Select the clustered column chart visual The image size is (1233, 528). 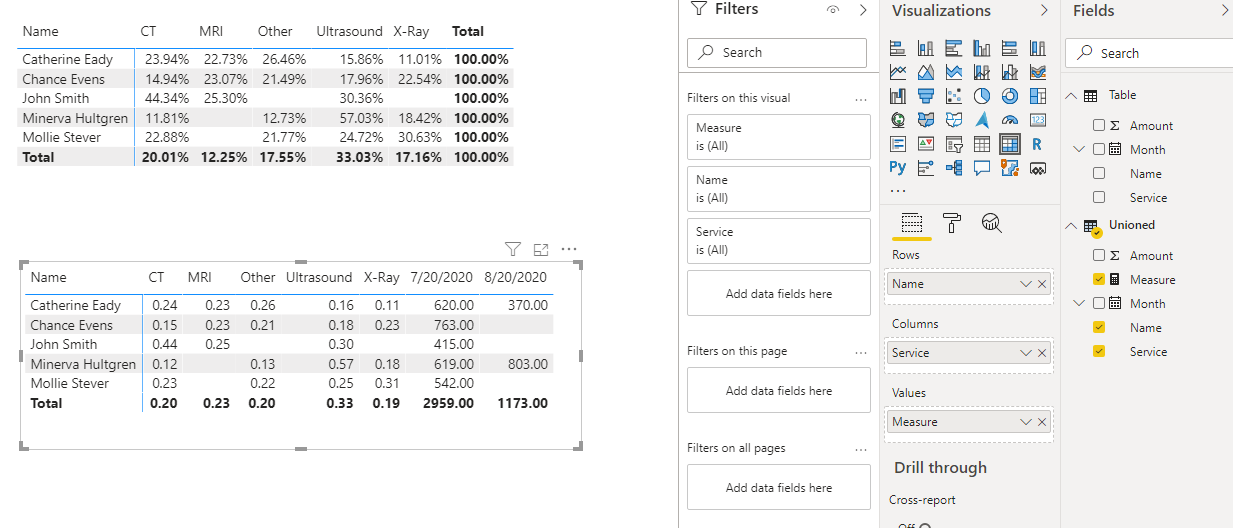click(x=981, y=48)
